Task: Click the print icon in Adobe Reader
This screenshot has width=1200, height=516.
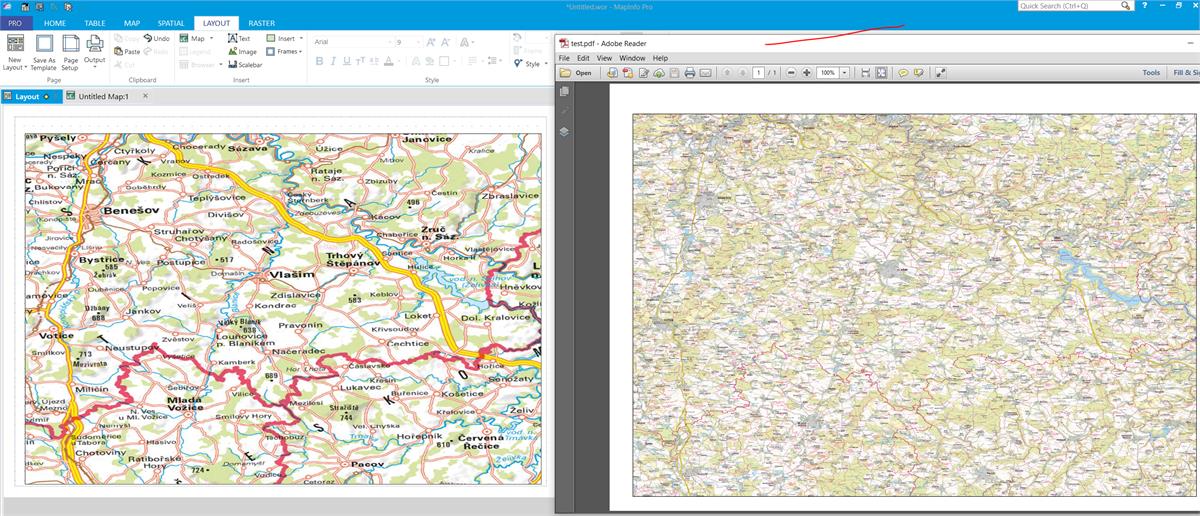Action: (x=689, y=73)
